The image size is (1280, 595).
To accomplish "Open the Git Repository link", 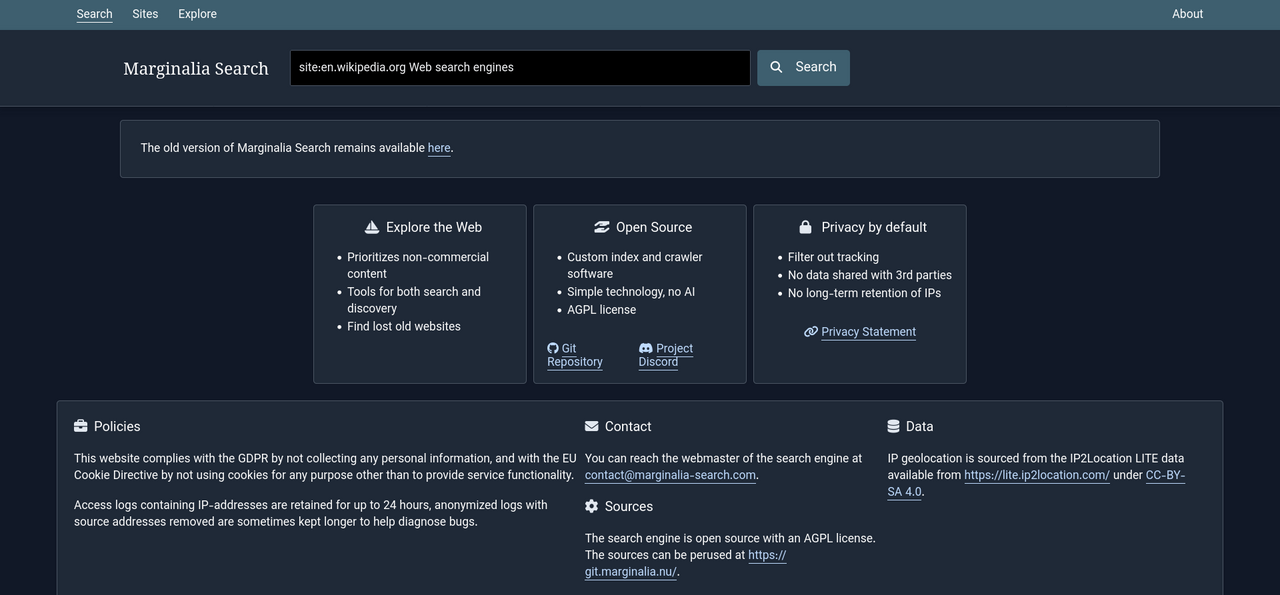I will [x=575, y=355].
